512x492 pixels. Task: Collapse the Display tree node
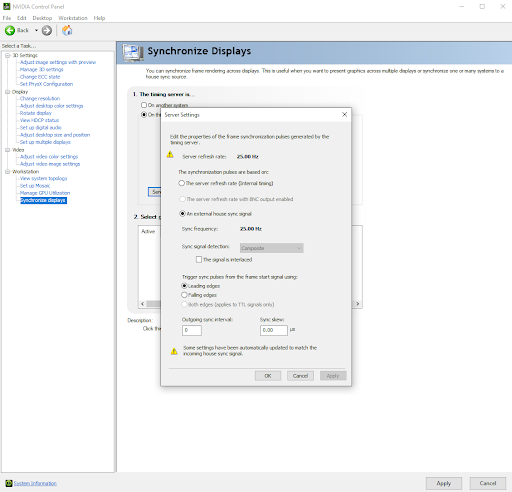pyautogui.click(x=7, y=92)
